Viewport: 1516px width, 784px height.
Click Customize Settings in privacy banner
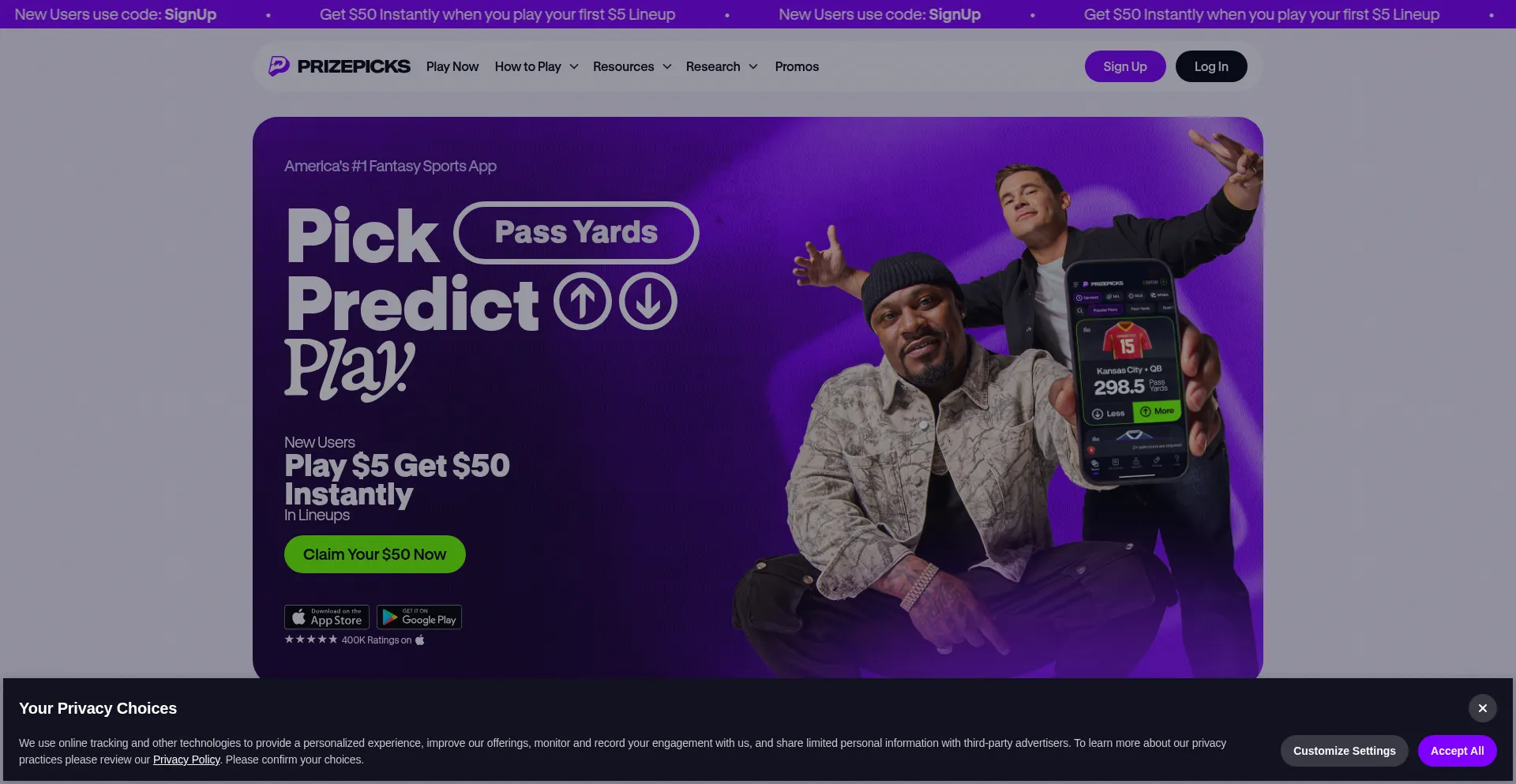pos(1345,751)
